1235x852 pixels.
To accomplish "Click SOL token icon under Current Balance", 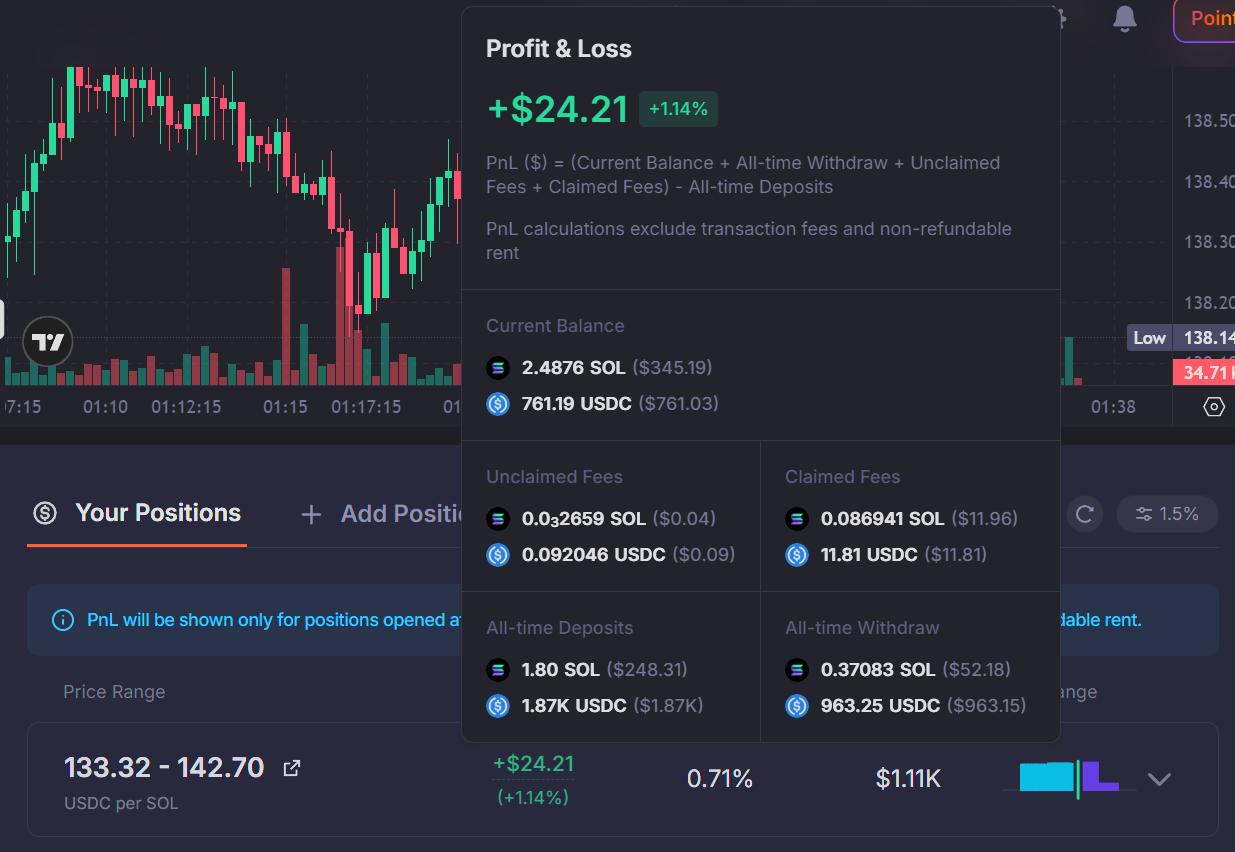I will 498,368.
